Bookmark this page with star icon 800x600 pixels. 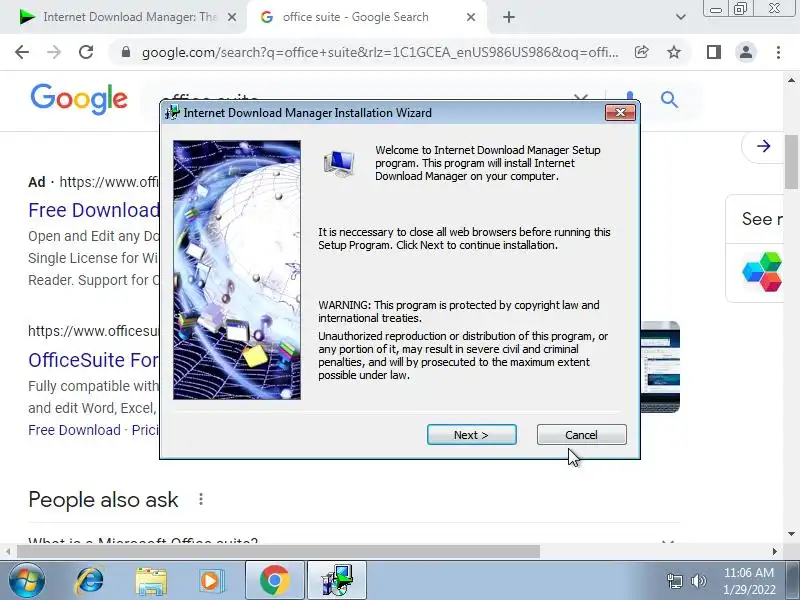[674, 52]
